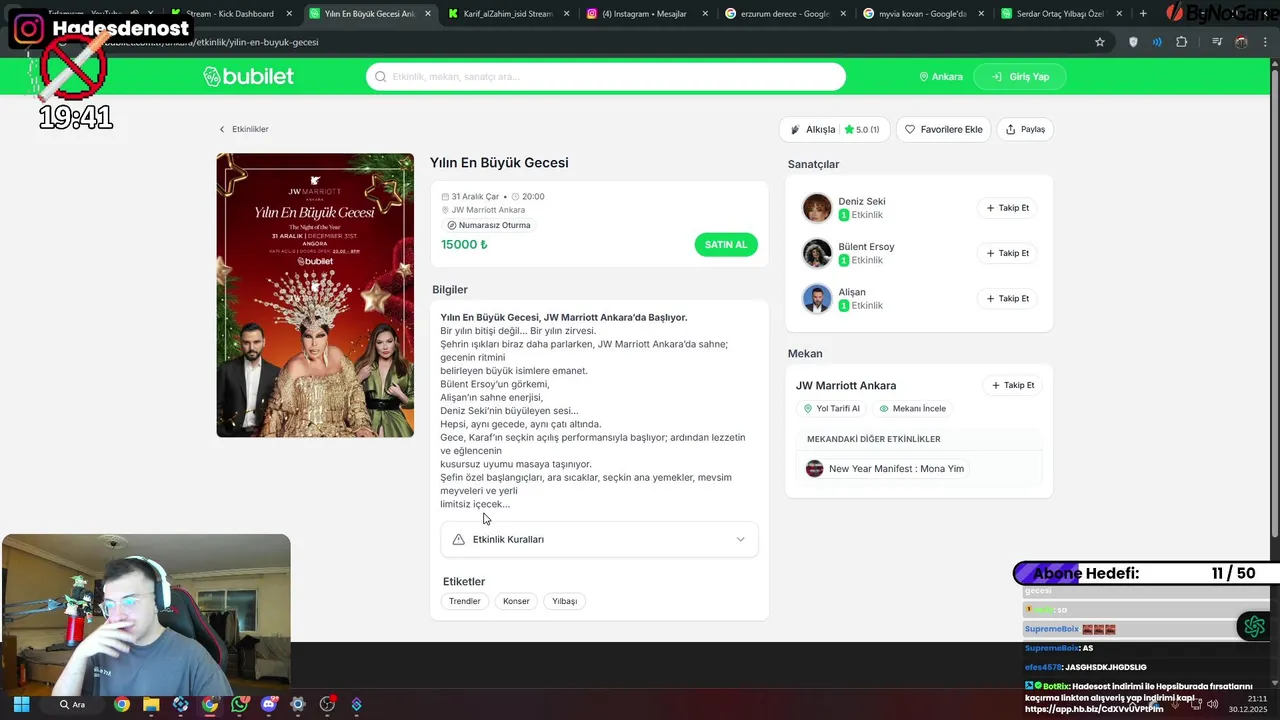Switch to the Stream - Kick Dashboard tab
The height and width of the screenshot is (720, 1280).
[228, 14]
